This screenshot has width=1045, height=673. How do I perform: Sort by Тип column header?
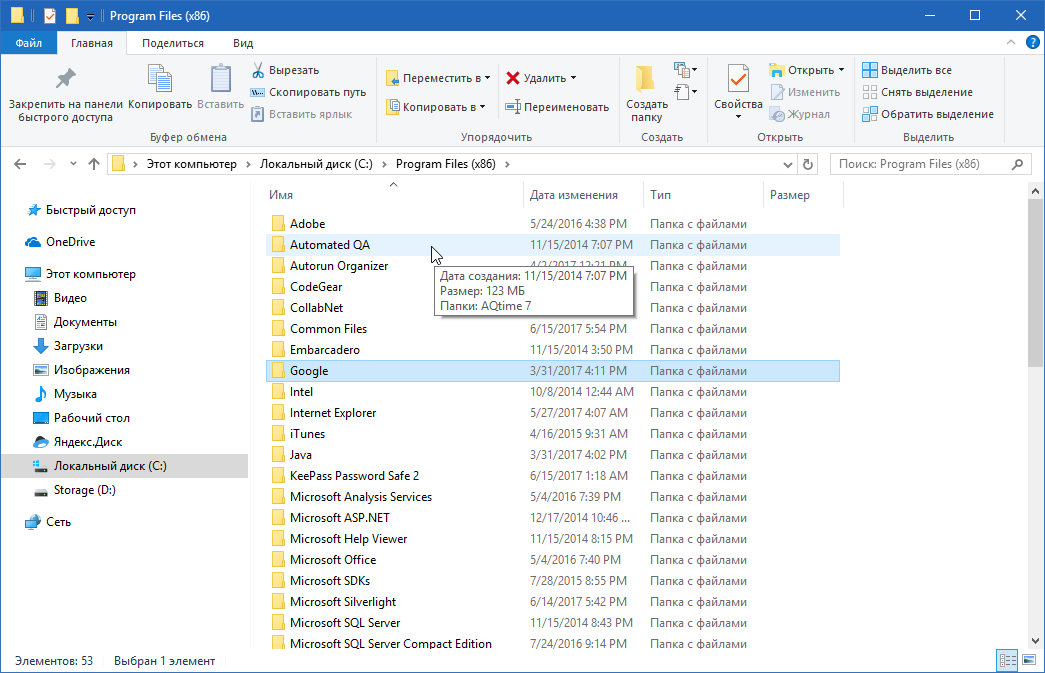click(x=703, y=195)
